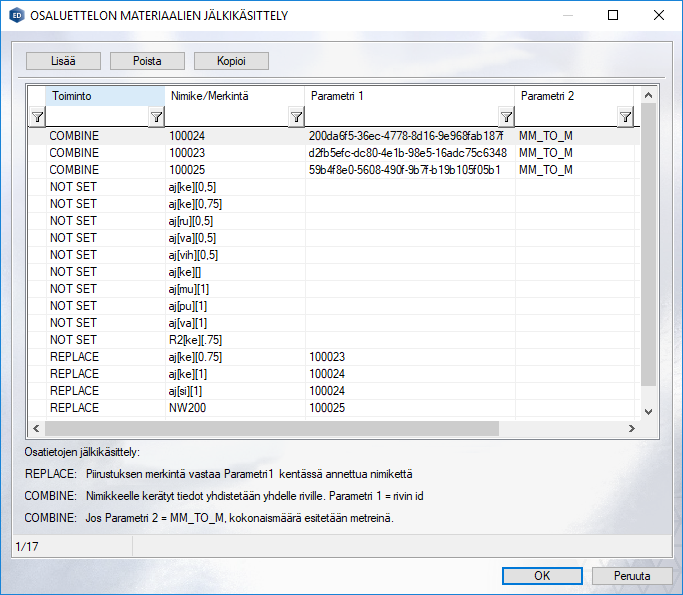Click the Parametri 1 column header
This screenshot has height=595, width=683.
[409, 96]
